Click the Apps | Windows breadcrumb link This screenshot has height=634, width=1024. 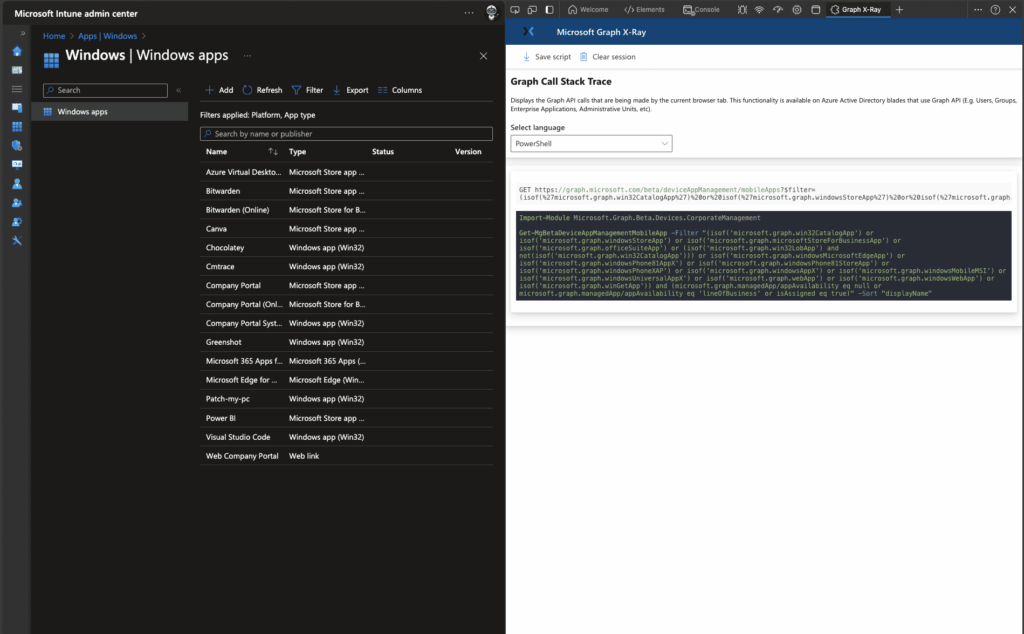107,36
